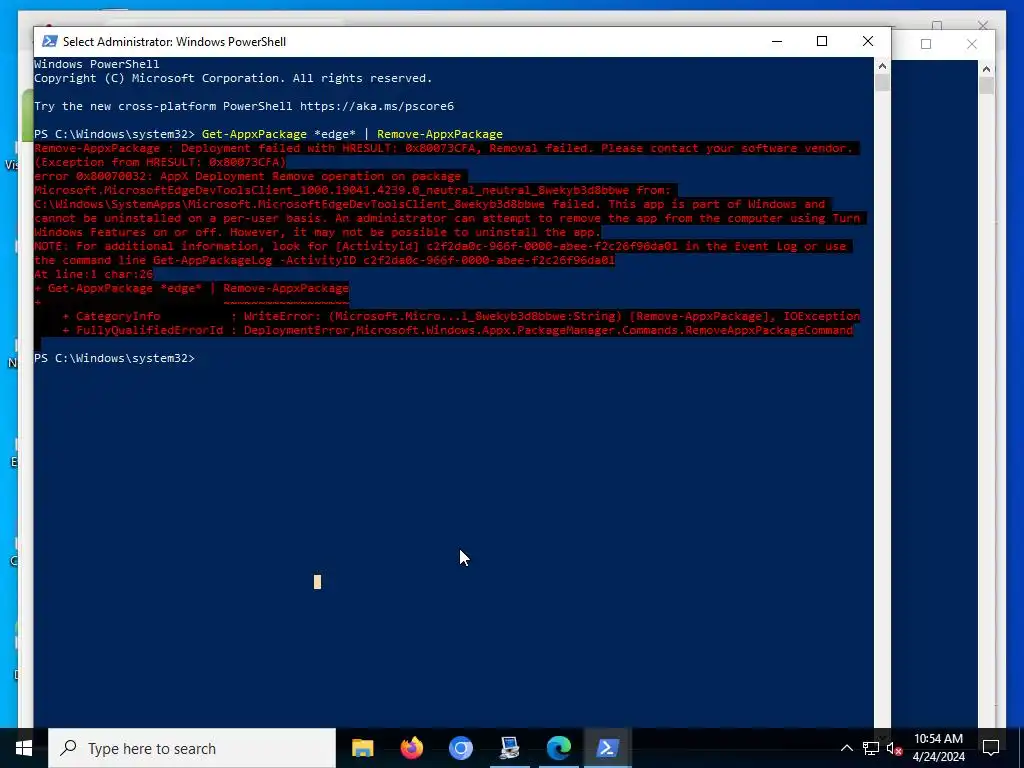Image resolution: width=1024 pixels, height=768 pixels.
Task: Click the 'Get-AppxPackage' command text
Action: pos(254,134)
